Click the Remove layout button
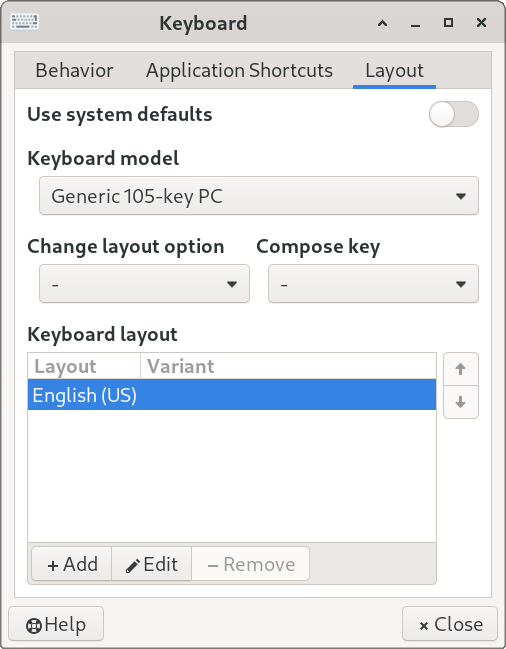The image size is (506, 649). [251, 564]
